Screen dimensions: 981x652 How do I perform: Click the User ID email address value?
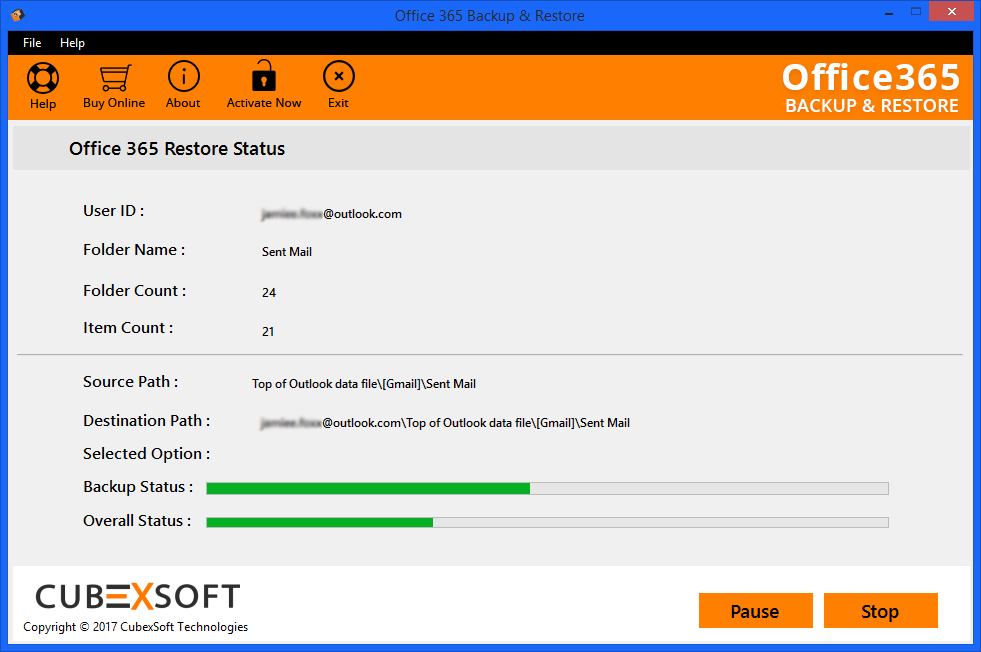point(332,214)
